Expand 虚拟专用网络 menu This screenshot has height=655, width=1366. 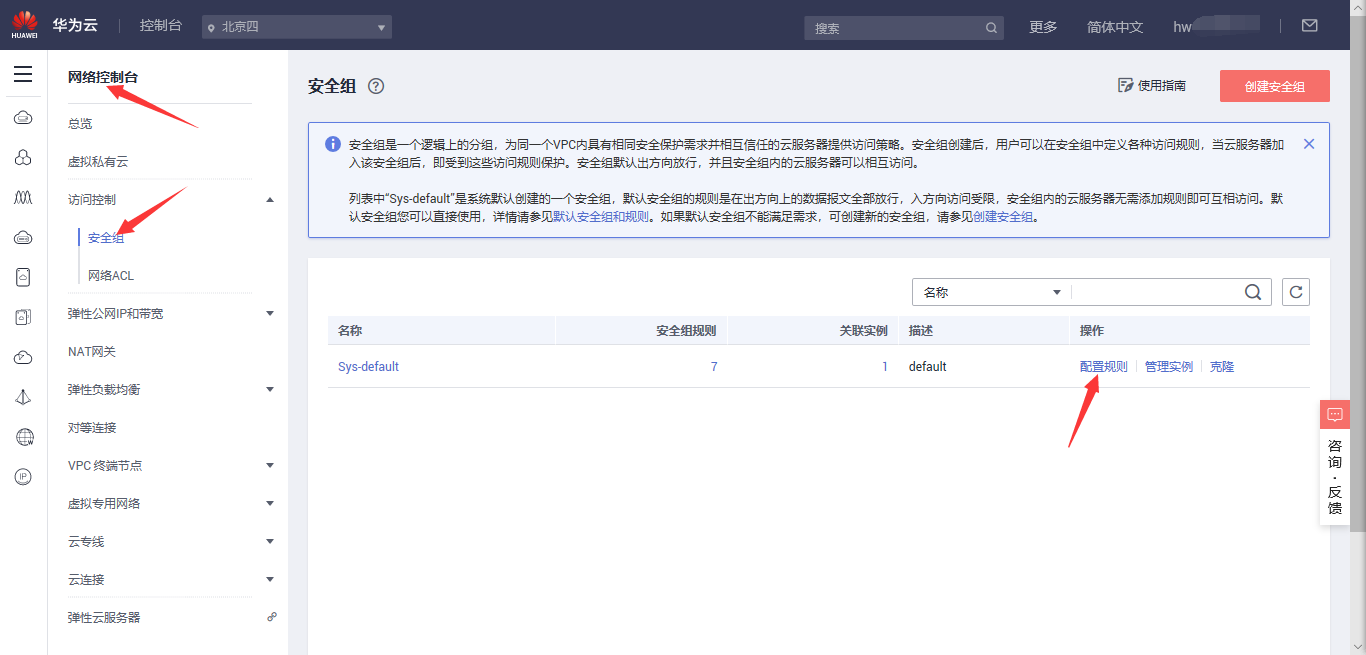point(270,503)
